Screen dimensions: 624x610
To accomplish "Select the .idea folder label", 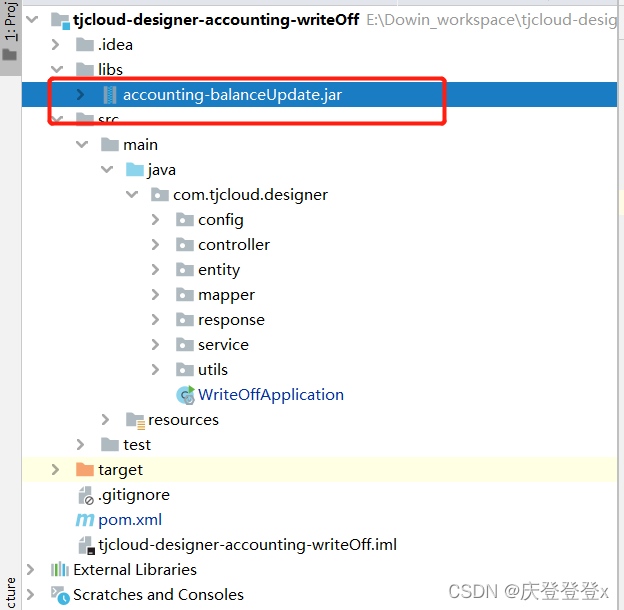I will point(115,45).
